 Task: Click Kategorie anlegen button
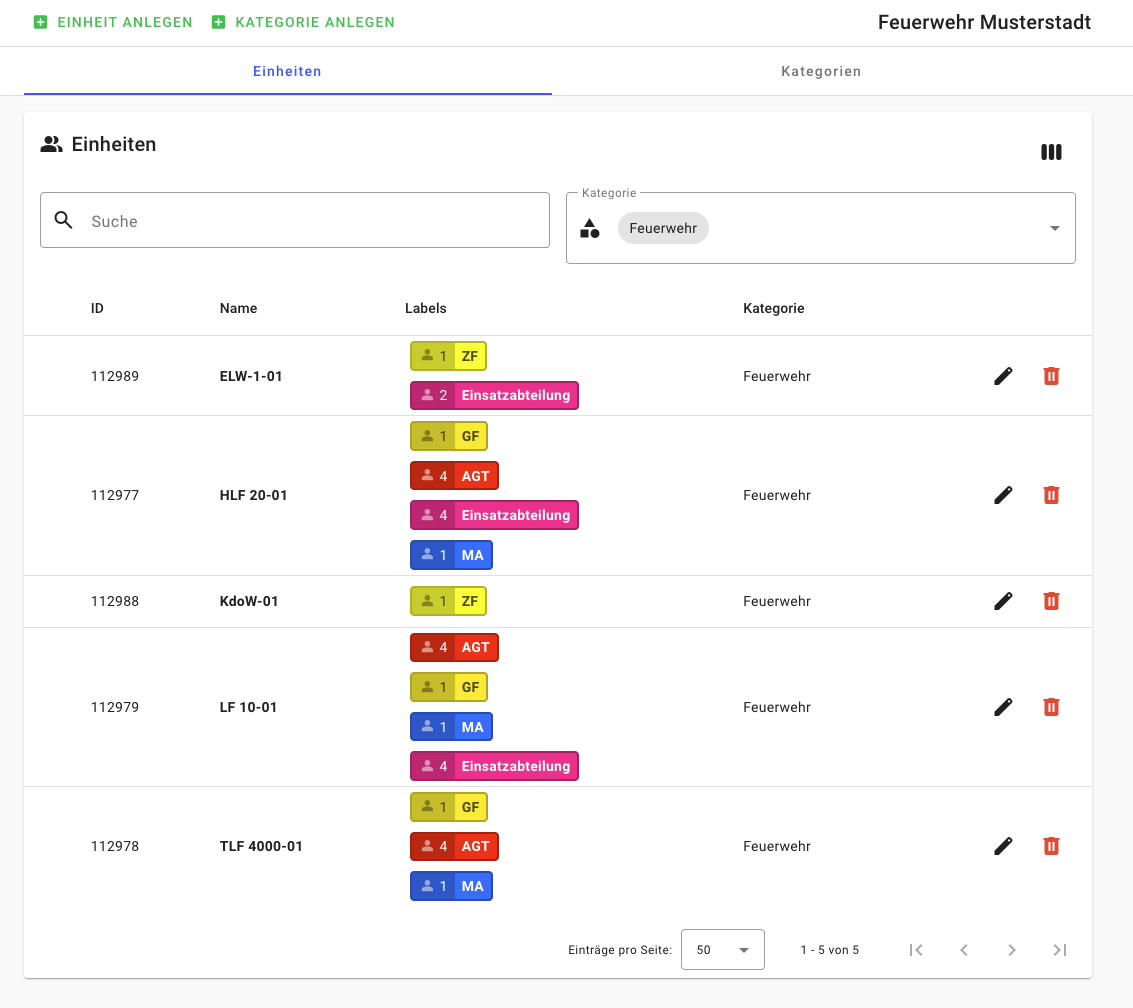(x=303, y=22)
